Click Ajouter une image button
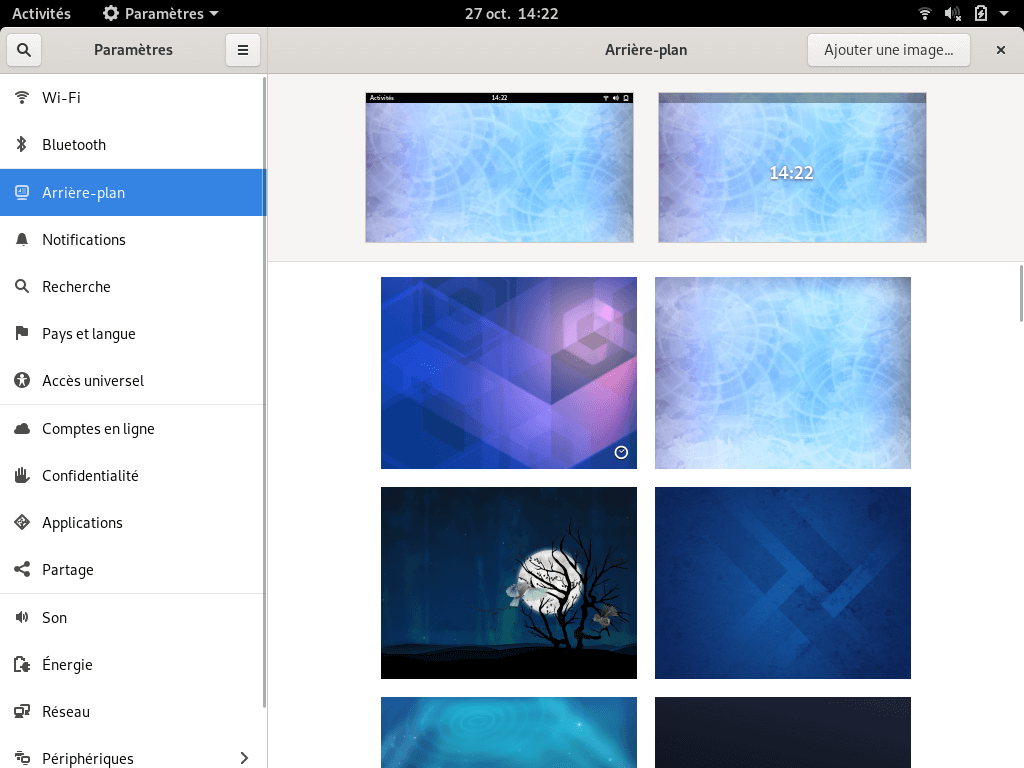 click(x=889, y=50)
